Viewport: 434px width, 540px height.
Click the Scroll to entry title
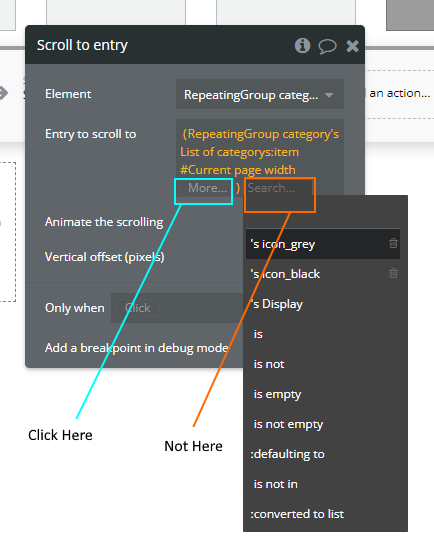[x=82, y=45]
